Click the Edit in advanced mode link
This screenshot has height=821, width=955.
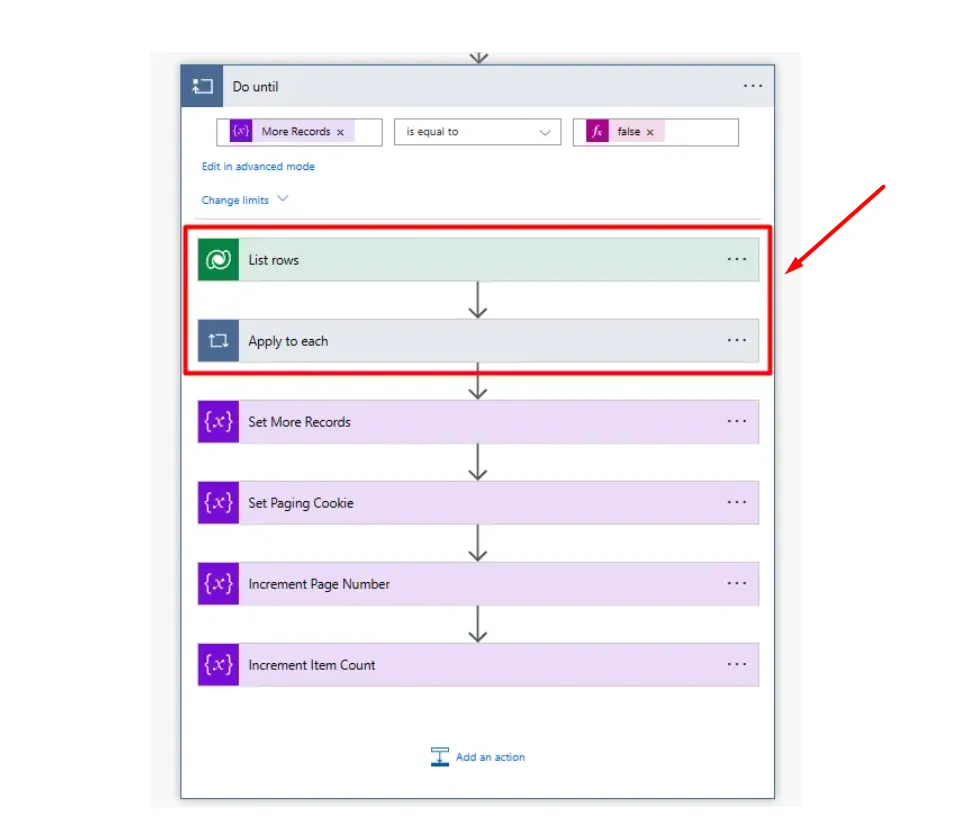pos(258,166)
